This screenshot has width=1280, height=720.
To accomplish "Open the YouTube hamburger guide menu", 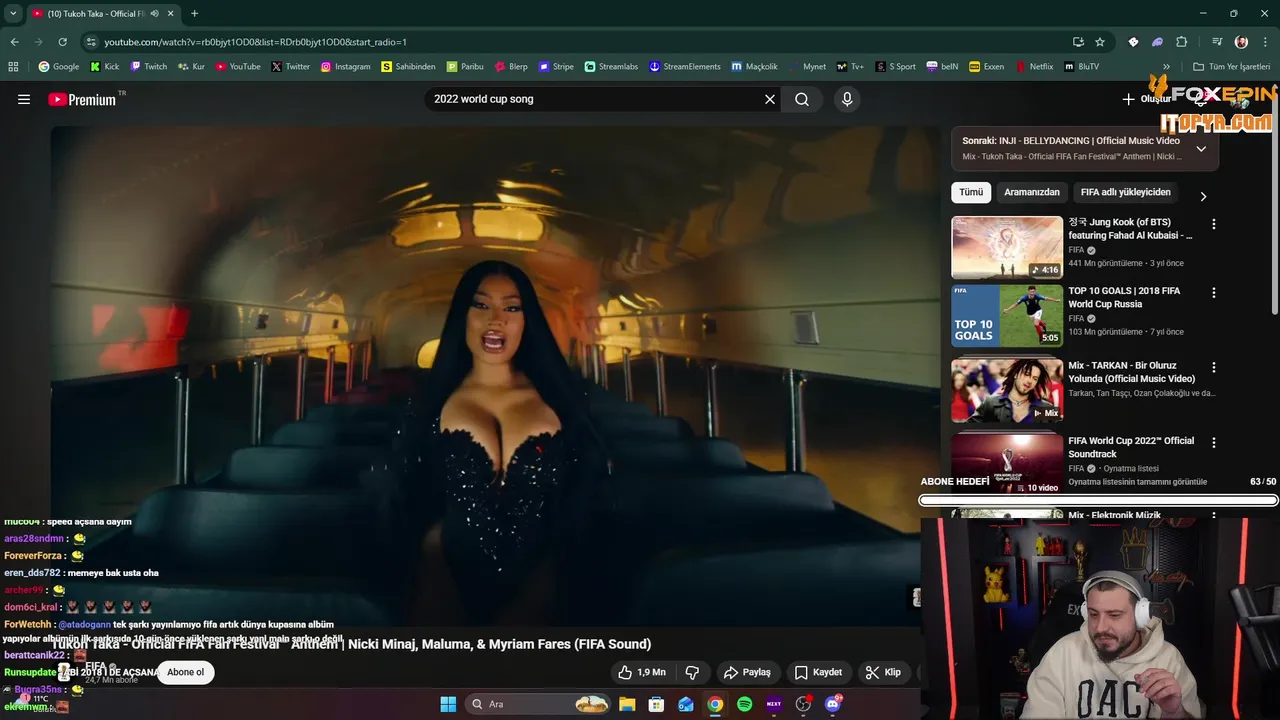I will click(x=24, y=99).
